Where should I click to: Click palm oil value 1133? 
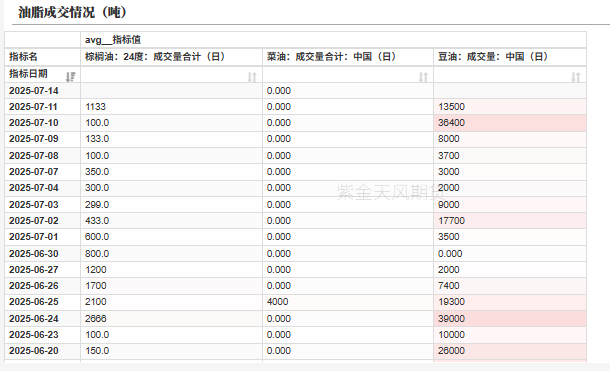(x=95, y=107)
